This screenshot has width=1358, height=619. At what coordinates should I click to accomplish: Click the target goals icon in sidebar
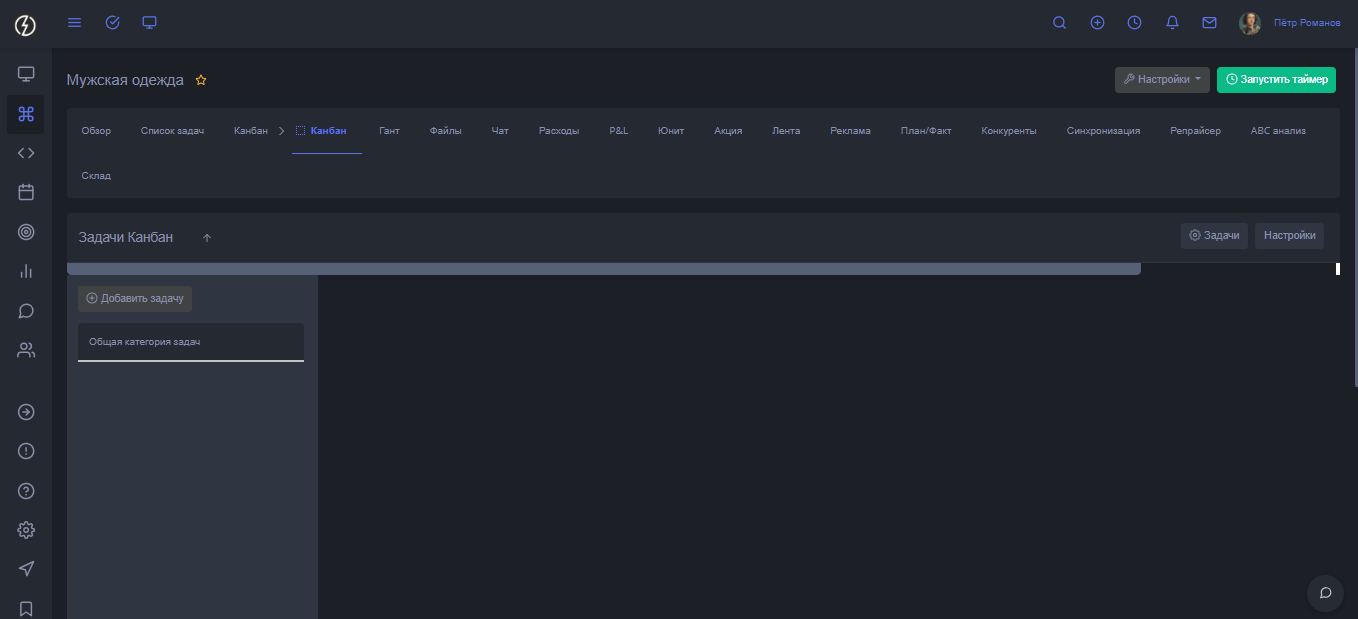point(26,232)
